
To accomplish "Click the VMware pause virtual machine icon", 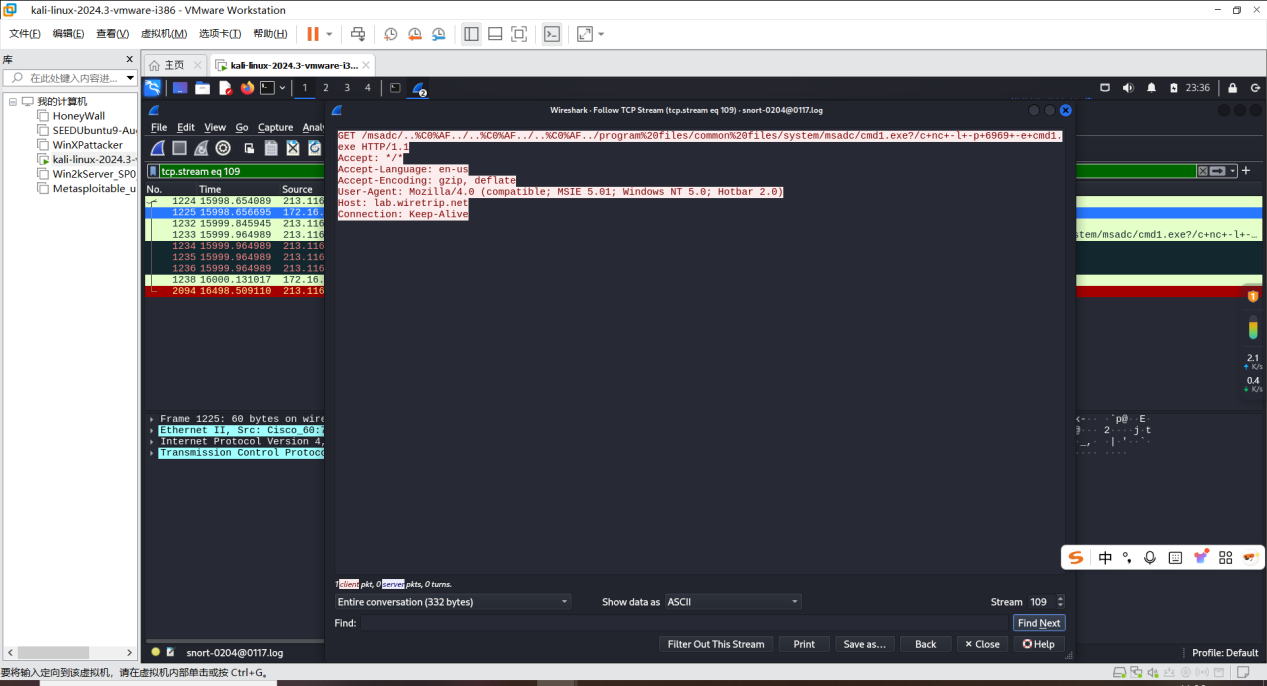I will [x=313, y=34].
